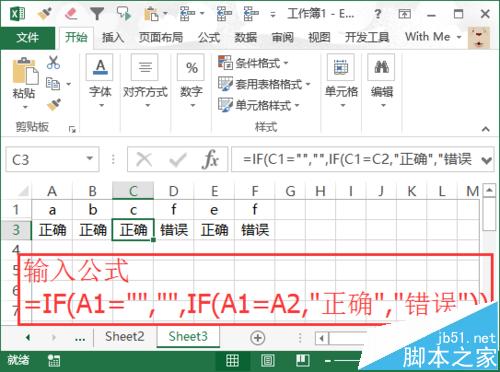Viewport: 500px width, 372px height.
Task: Click the format painter brush in quick access toolbar
Action: 45,14
